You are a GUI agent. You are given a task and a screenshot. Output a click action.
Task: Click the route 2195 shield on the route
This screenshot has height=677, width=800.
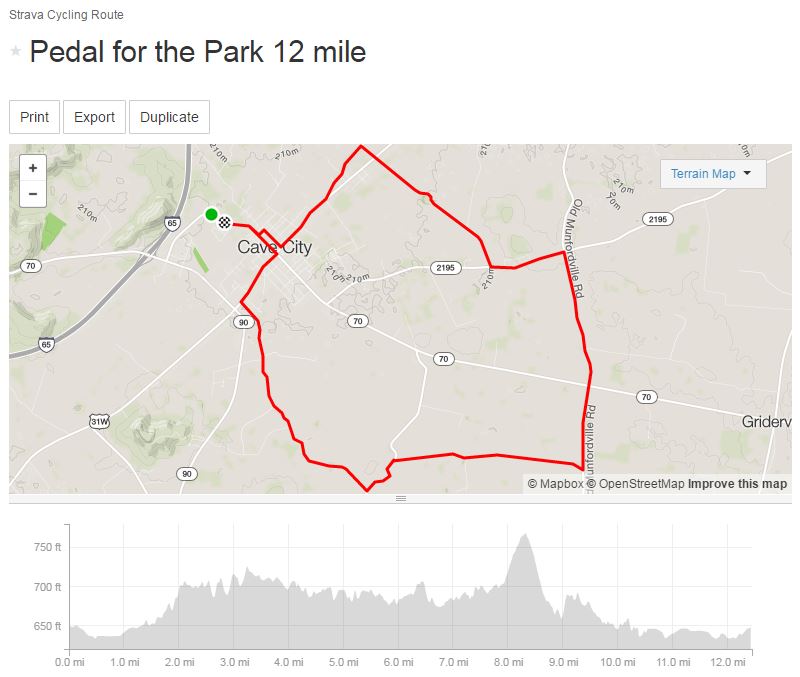click(x=445, y=268)
